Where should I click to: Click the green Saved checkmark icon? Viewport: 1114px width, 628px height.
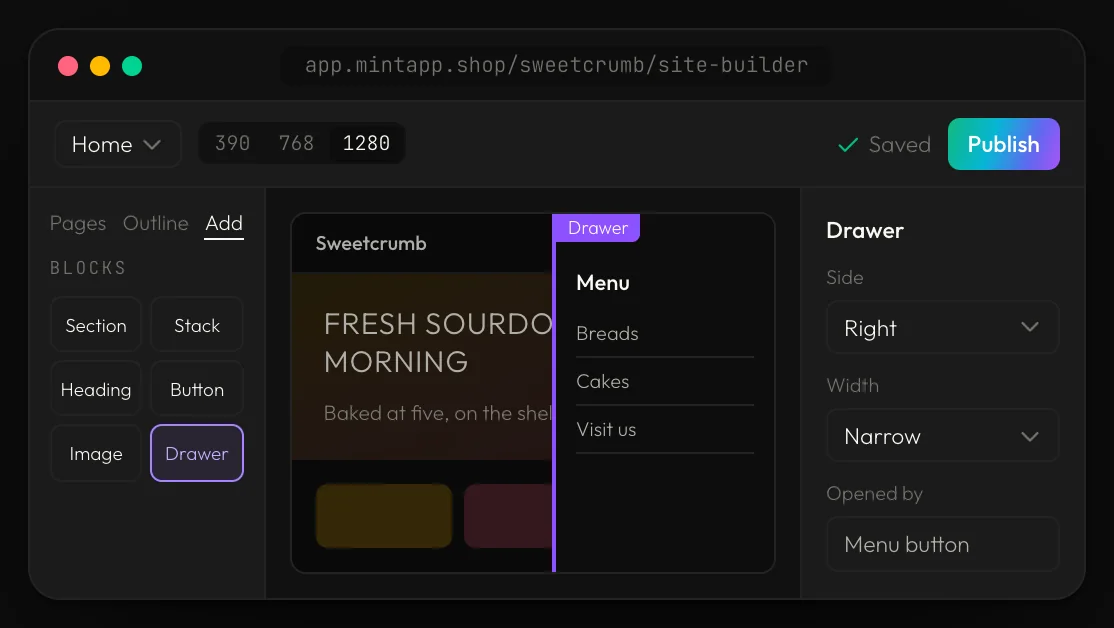848,145
